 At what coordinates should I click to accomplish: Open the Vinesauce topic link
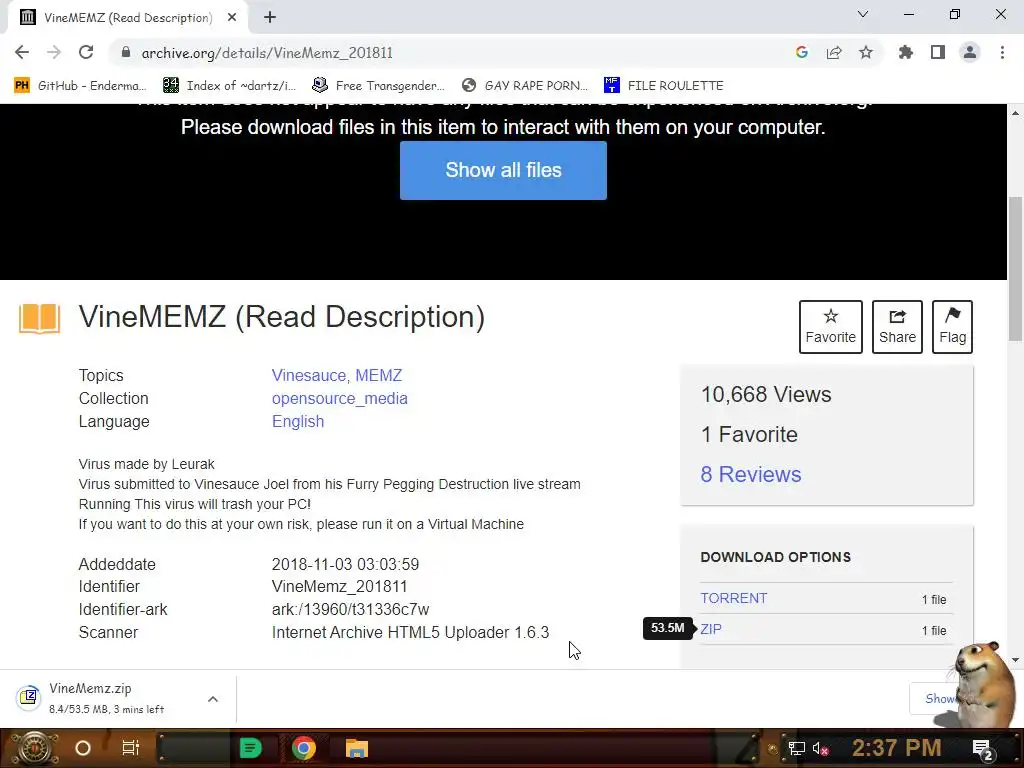(x=309, y=376)
